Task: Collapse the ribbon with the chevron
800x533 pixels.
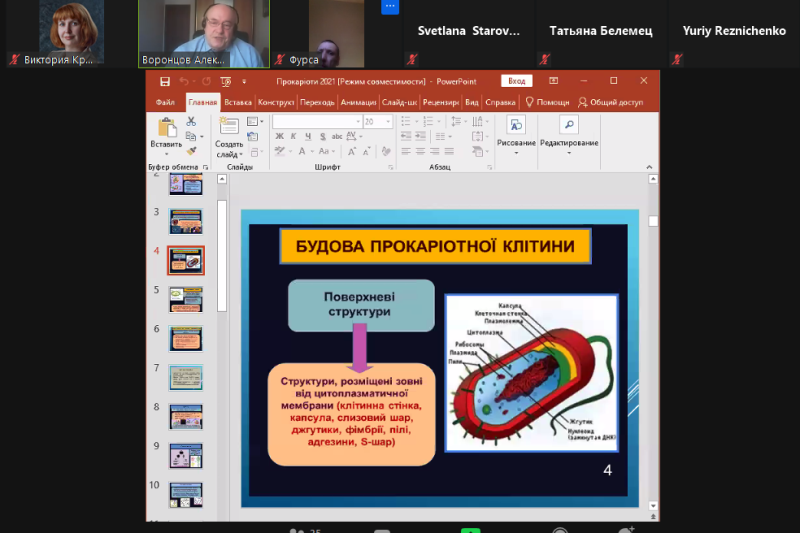Action: (x=649, y=167)
